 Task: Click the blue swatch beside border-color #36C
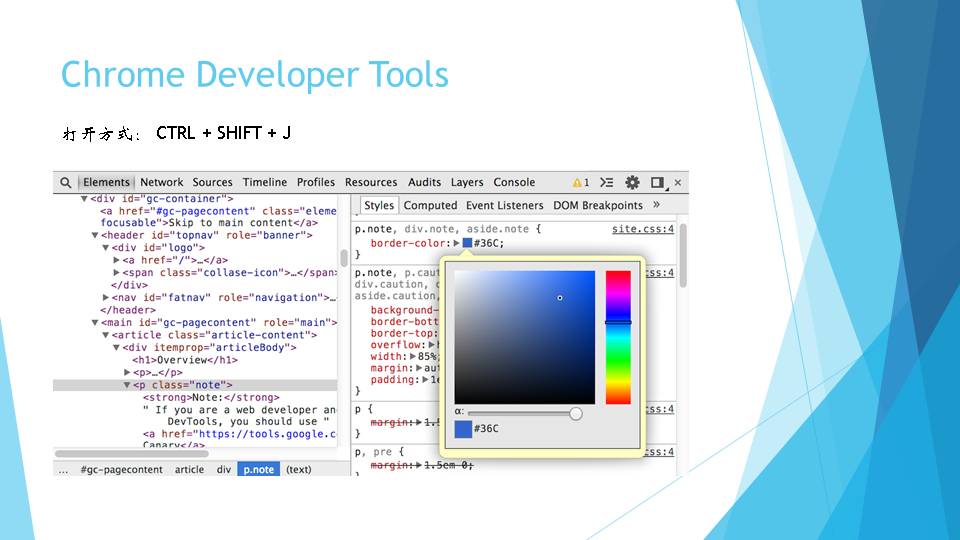[467, 243]
